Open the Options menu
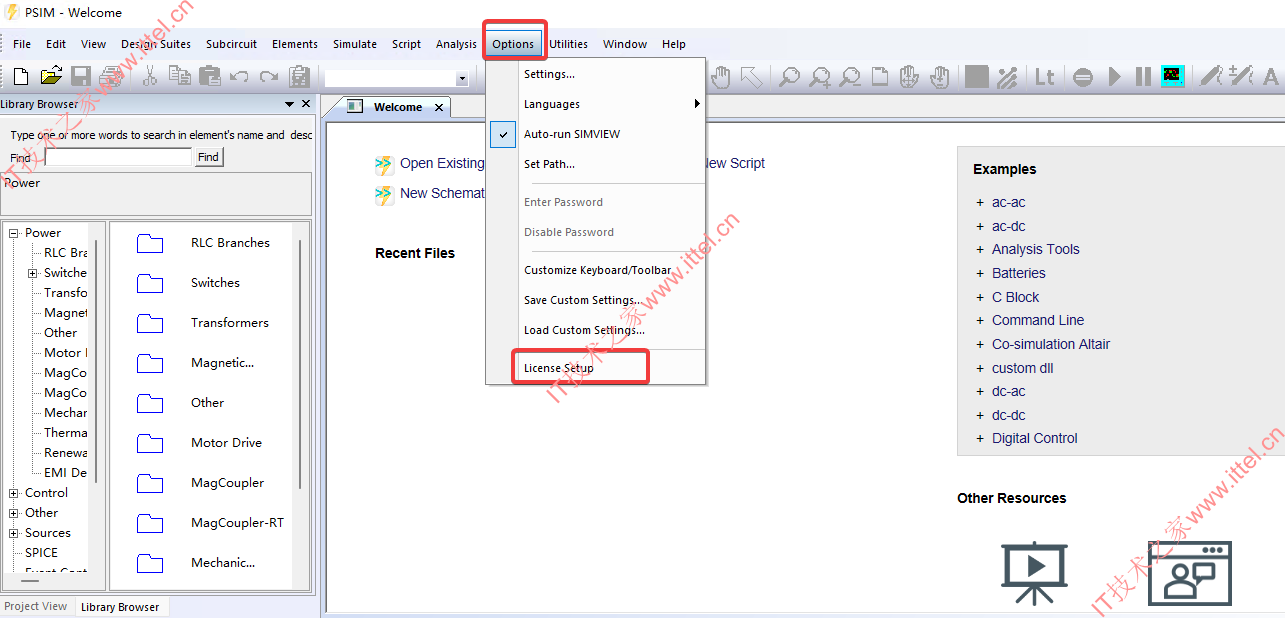 pyautogui.click(x=513, y=44)
